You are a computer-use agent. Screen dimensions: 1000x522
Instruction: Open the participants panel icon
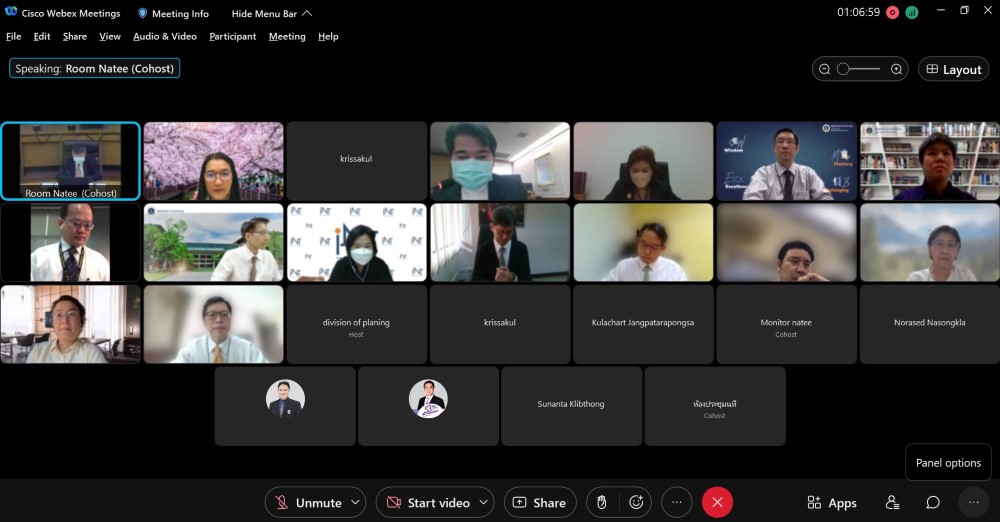(892, 503)
